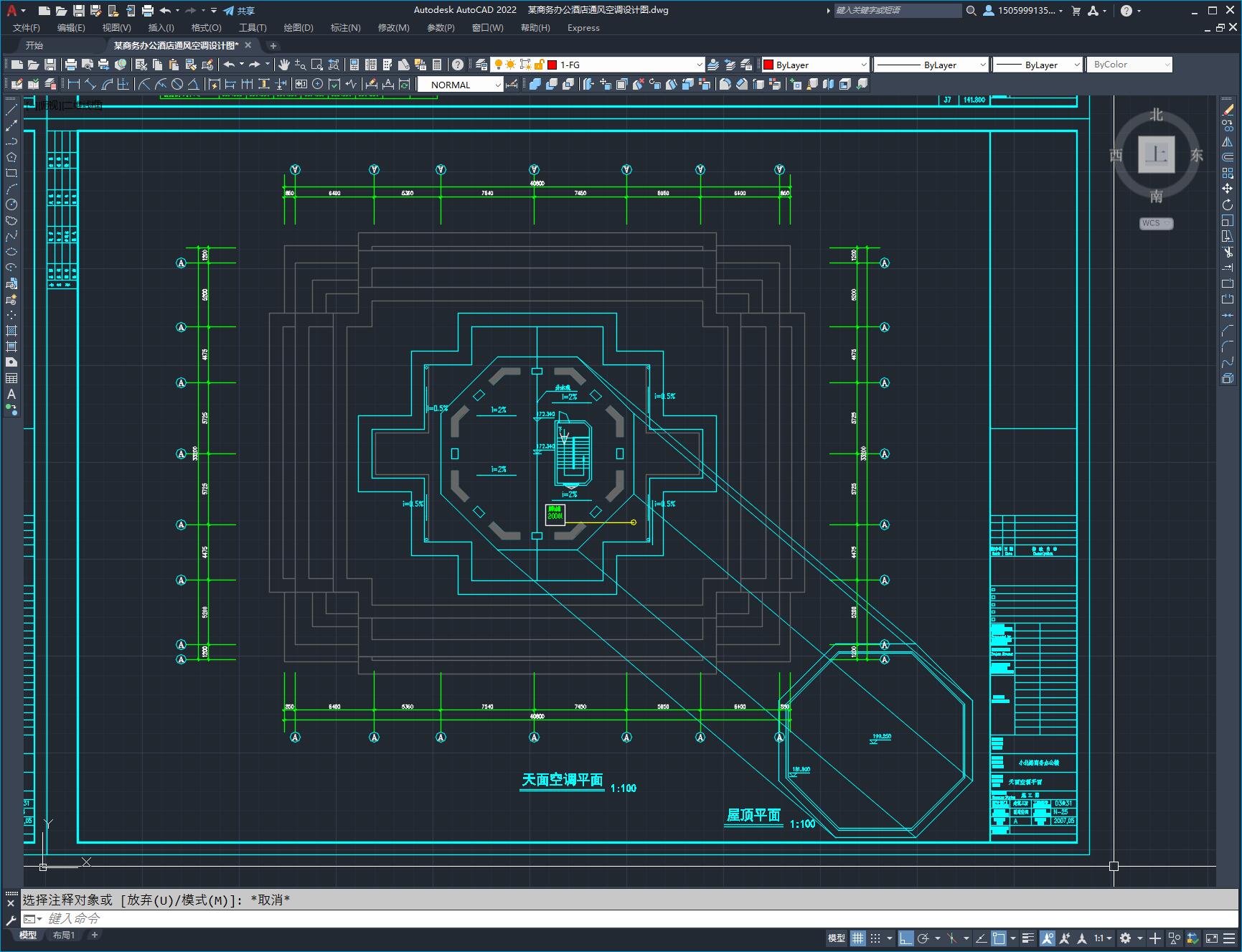Click Angular dimension tool icon
Image resolution: width=1242 pixels, height=952 pixels.
(193, 85)
